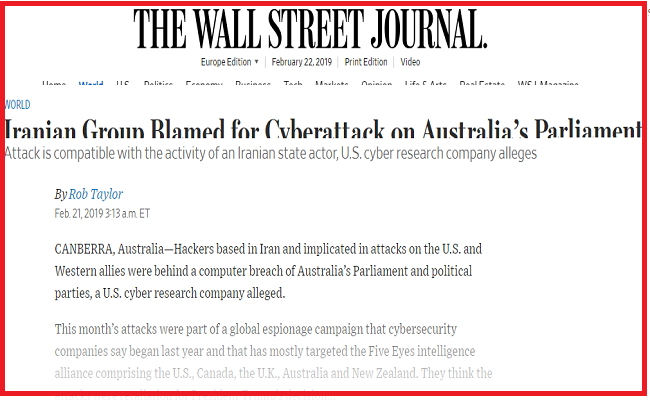Select the Business navigation tab
Viewport: 650px width, 400px height.
click(253, 83)
